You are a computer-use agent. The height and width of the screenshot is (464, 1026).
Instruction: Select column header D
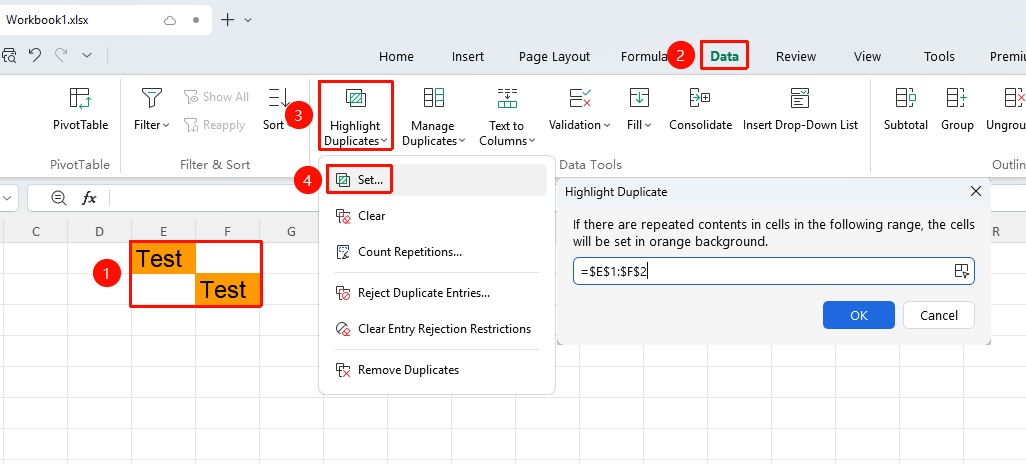99,231
